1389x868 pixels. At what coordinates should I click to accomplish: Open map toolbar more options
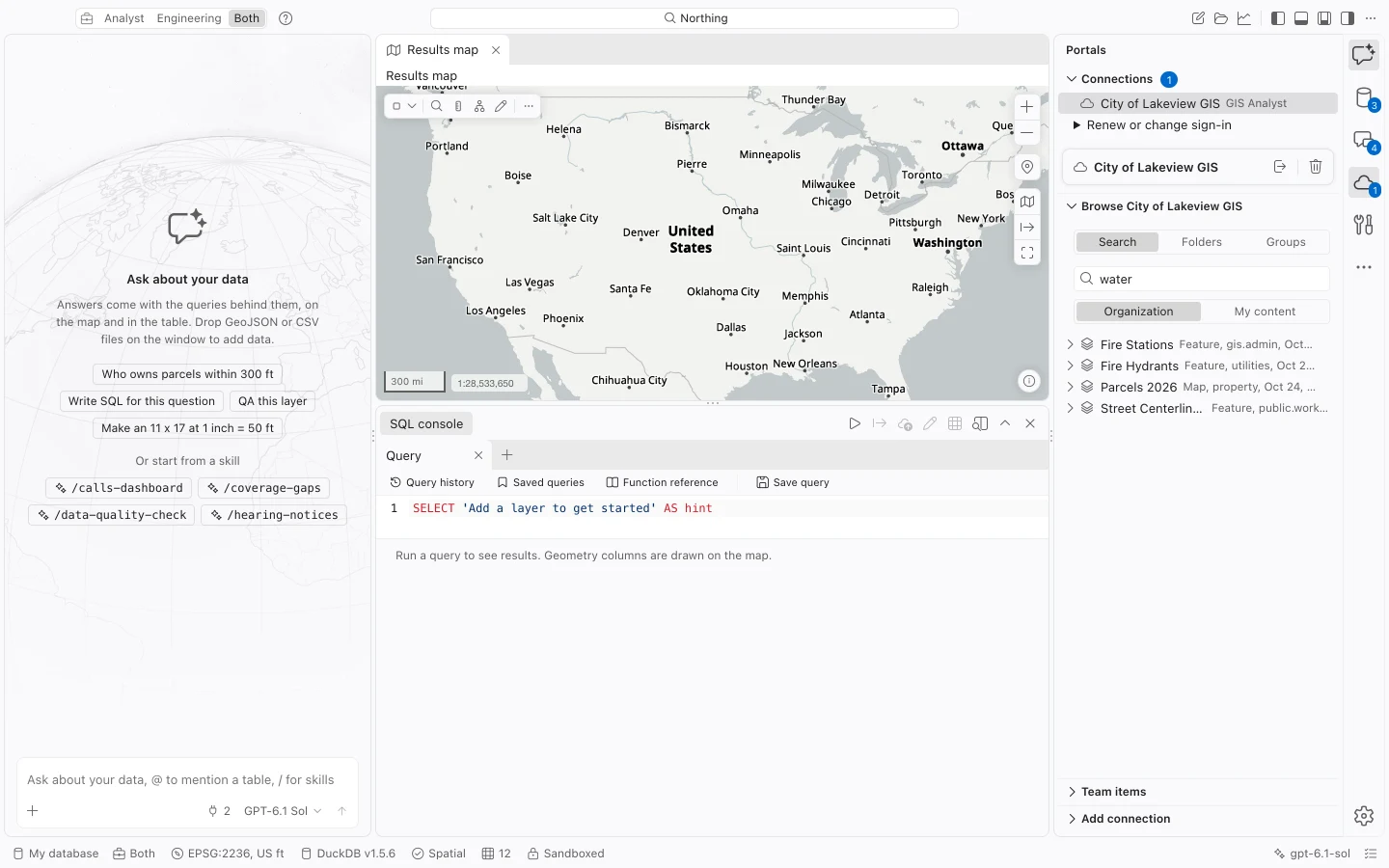pos(529,106)
